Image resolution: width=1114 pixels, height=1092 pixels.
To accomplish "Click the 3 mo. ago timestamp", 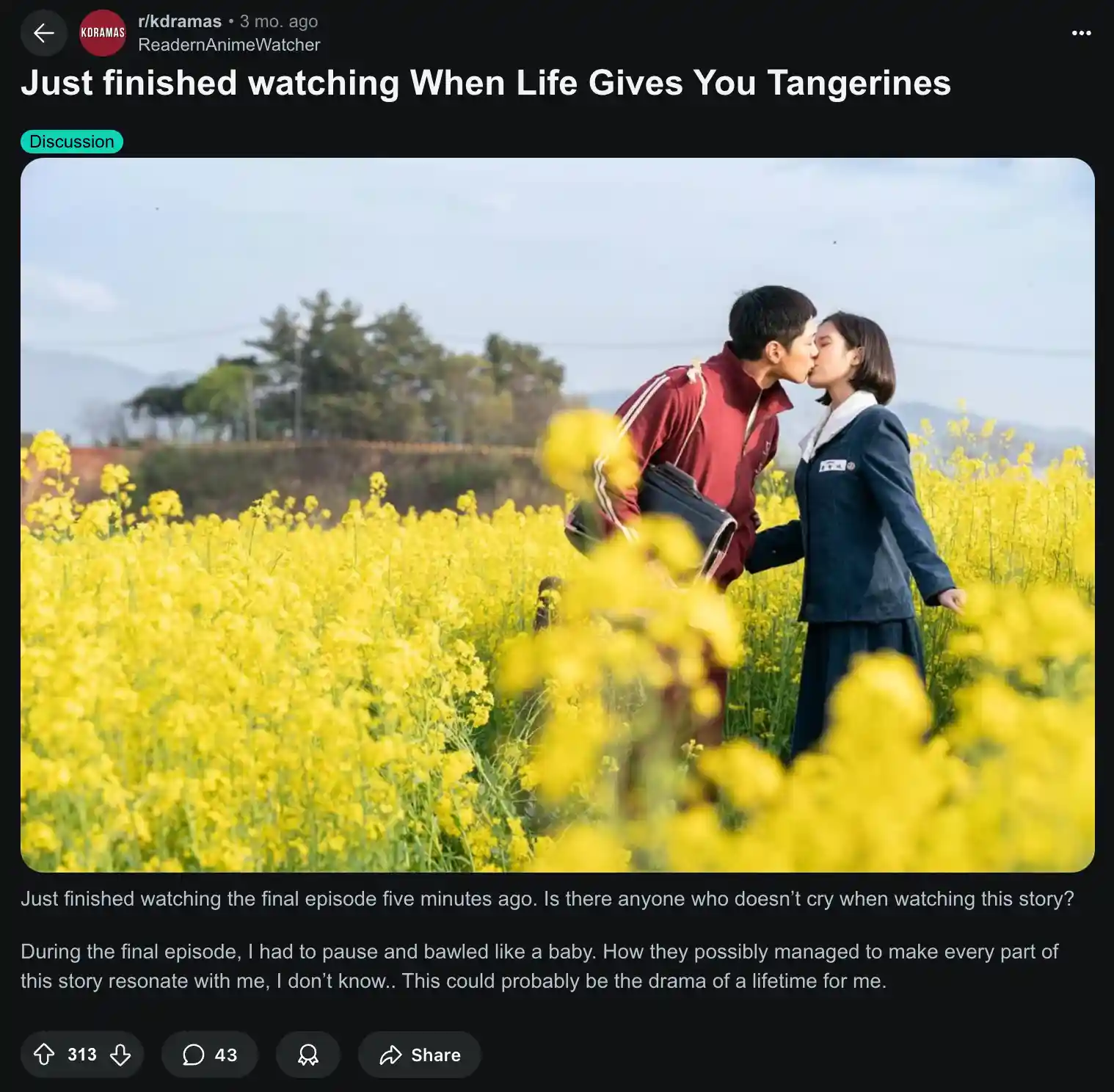I will pyautogui.click(x=279, y=21).
